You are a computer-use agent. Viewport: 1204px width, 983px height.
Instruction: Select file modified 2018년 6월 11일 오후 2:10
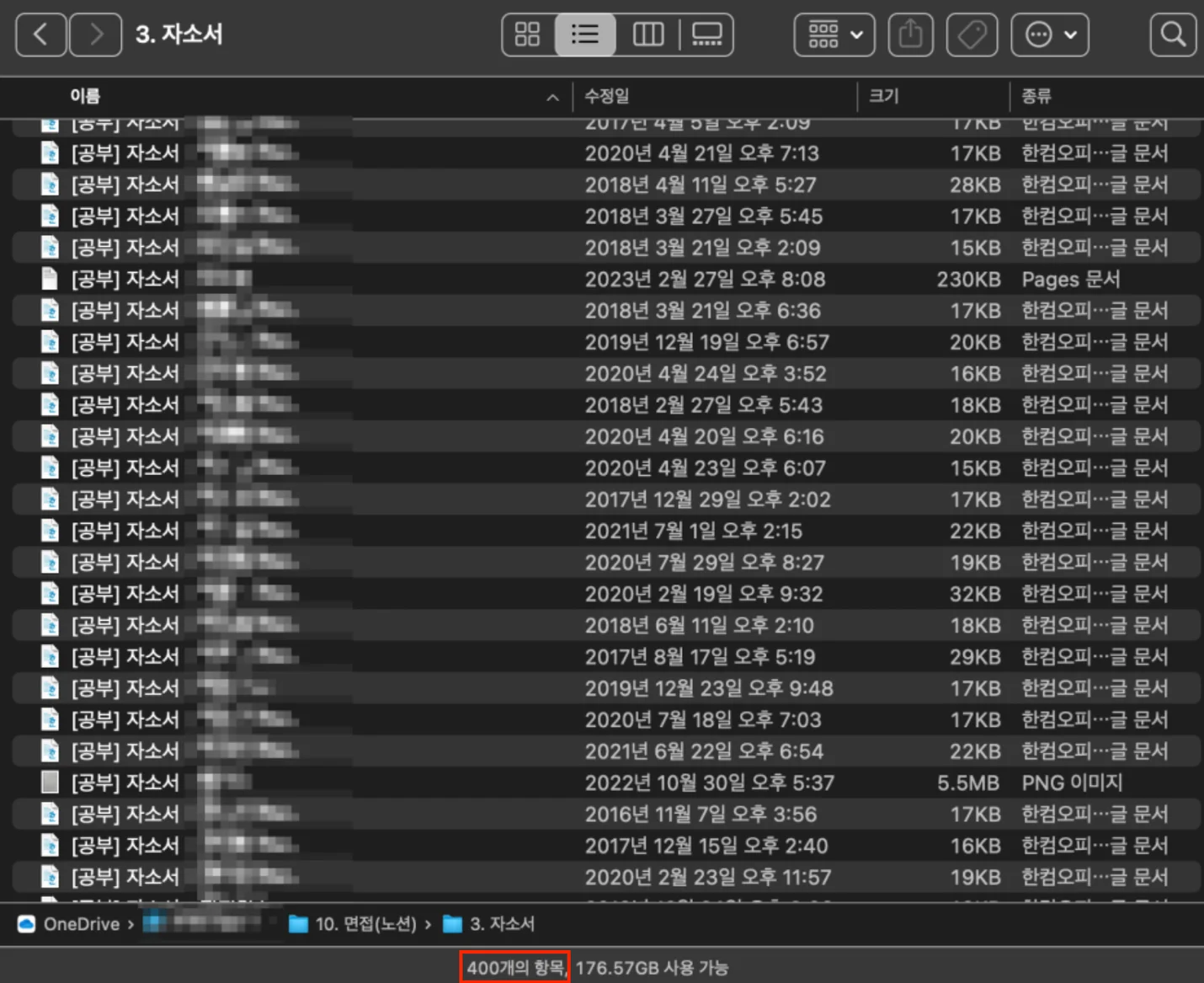(x=606, y=625)
